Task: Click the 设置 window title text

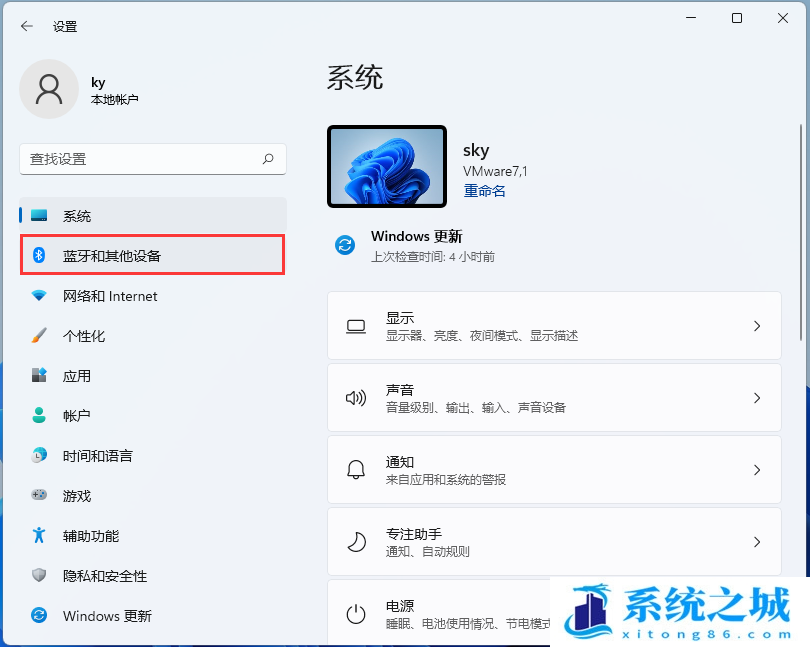Action: pos(65,26)
